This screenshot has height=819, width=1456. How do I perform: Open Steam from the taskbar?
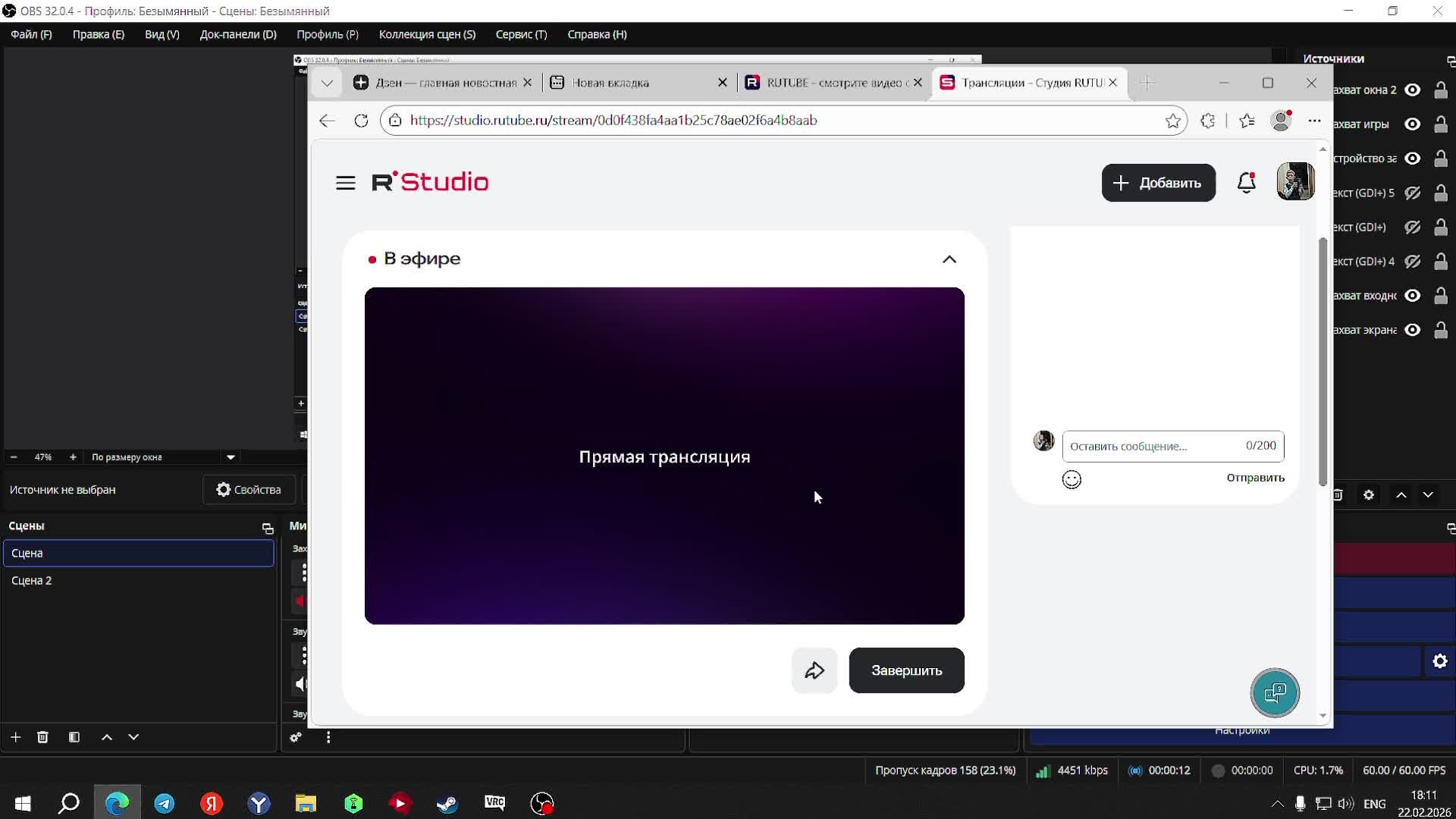tap(447, 803)
